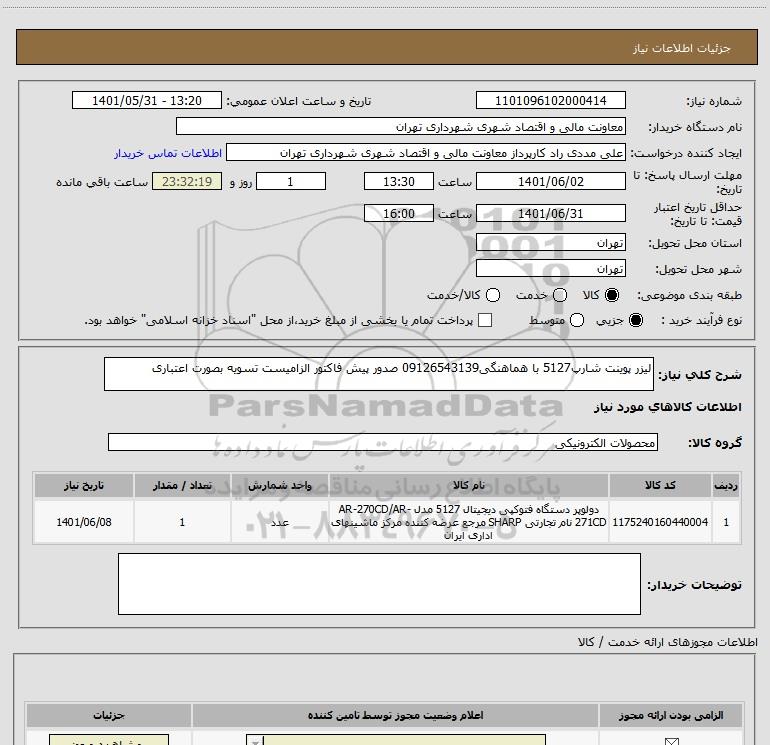Click the تعداد / مقدار column header
The height and width of the screenshot is (745, 770).
click(x=182, y=485)
